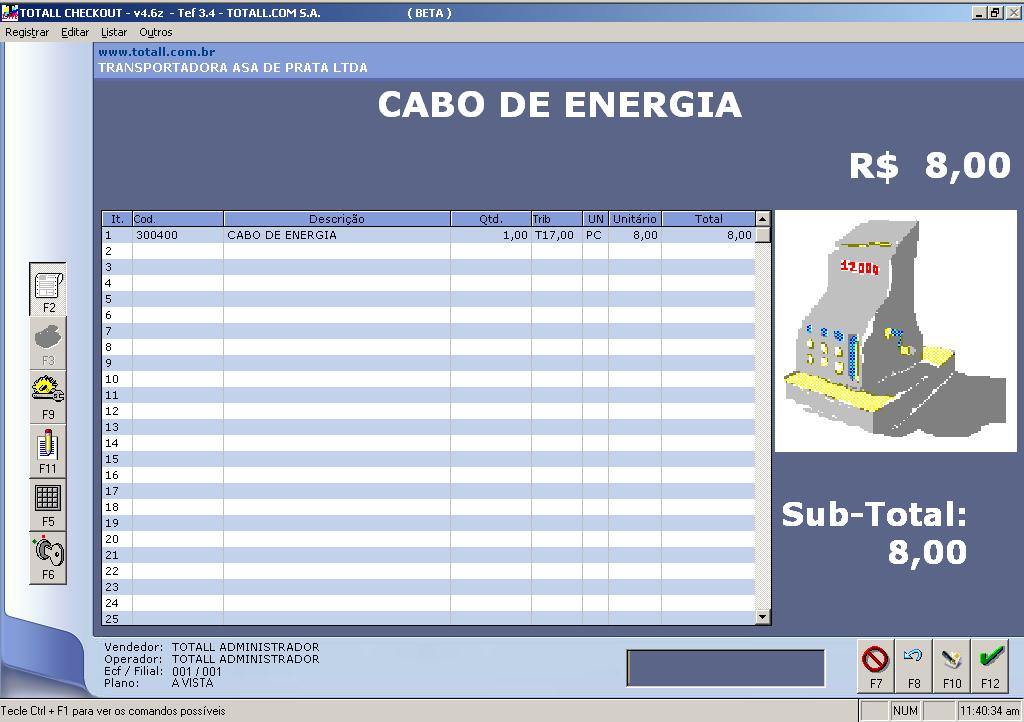This screenshot has width=1024, height=722.
Task: Click the scroll up arrow of item list
Action: [x=762, y=218]
